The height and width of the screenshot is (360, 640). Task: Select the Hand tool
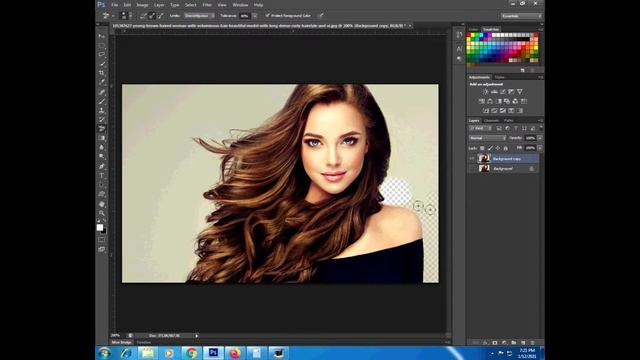[102, 204]
